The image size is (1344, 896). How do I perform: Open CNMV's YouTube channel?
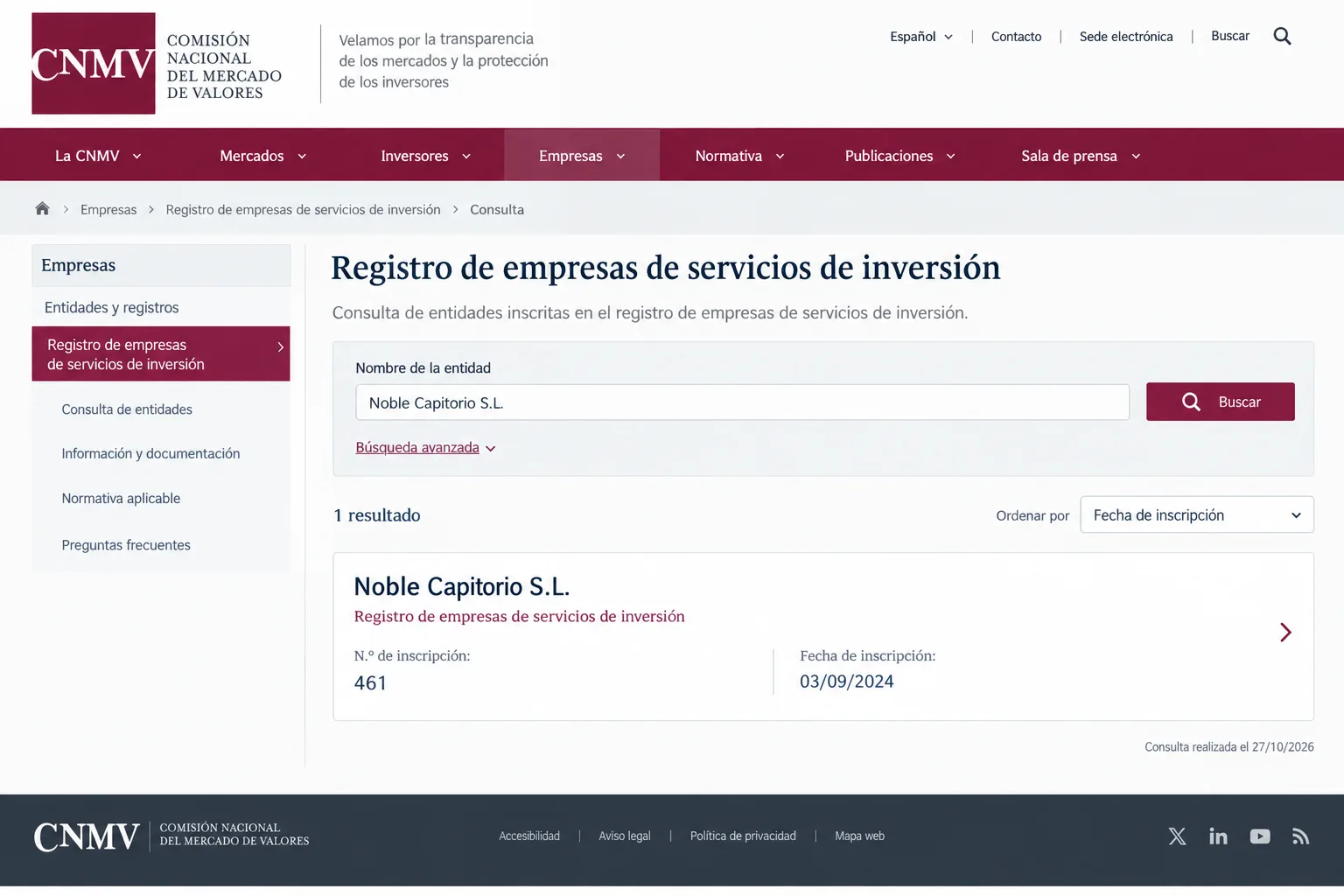[1260, 836]
